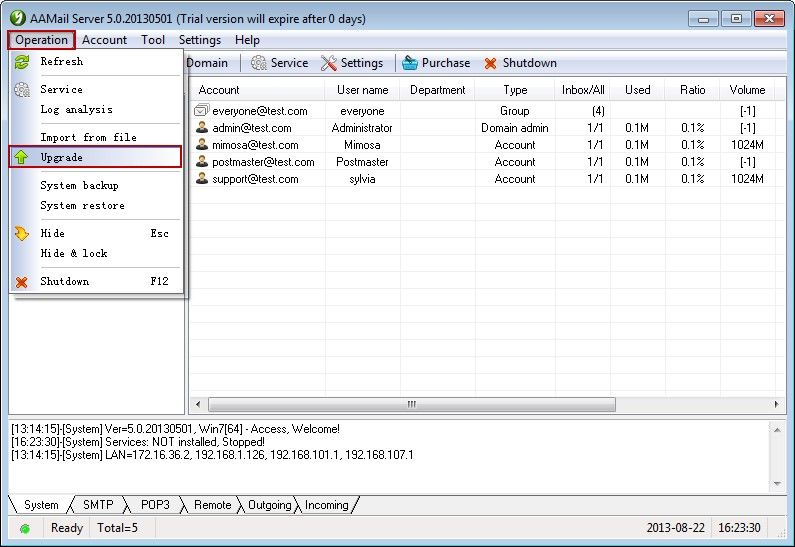Switch to the Outgoing log tab
The width and height of the screenshot is (795, 547).
(x=269, y=505)
